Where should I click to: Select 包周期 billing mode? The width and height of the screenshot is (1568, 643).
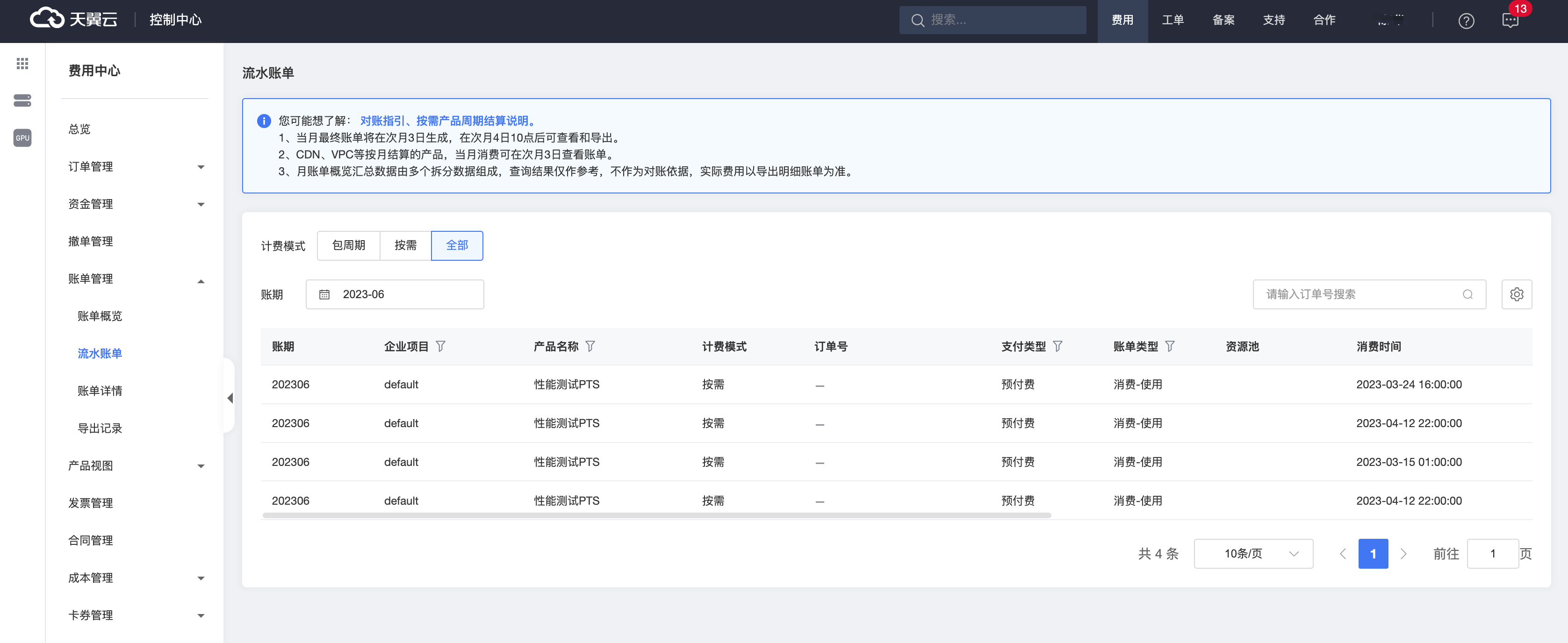[x=349, y=245]
